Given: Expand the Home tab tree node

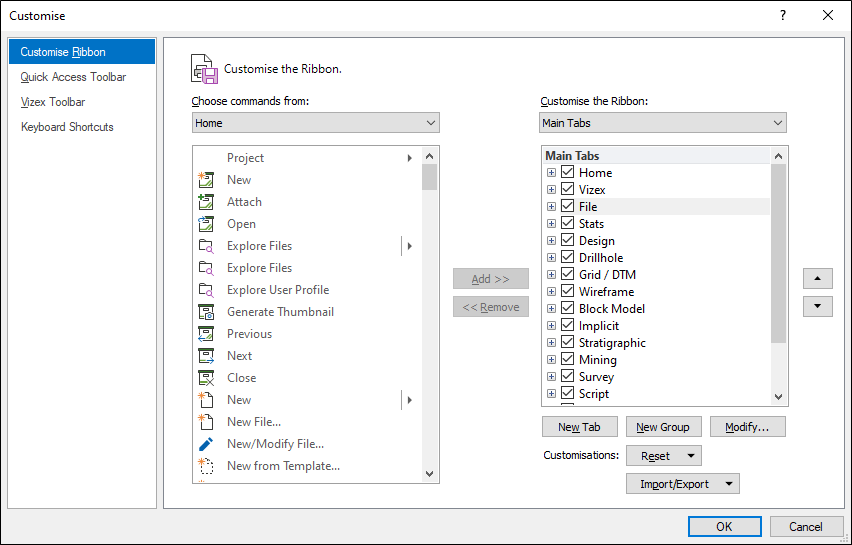Looking at the screenshot, I should (551, 172).
